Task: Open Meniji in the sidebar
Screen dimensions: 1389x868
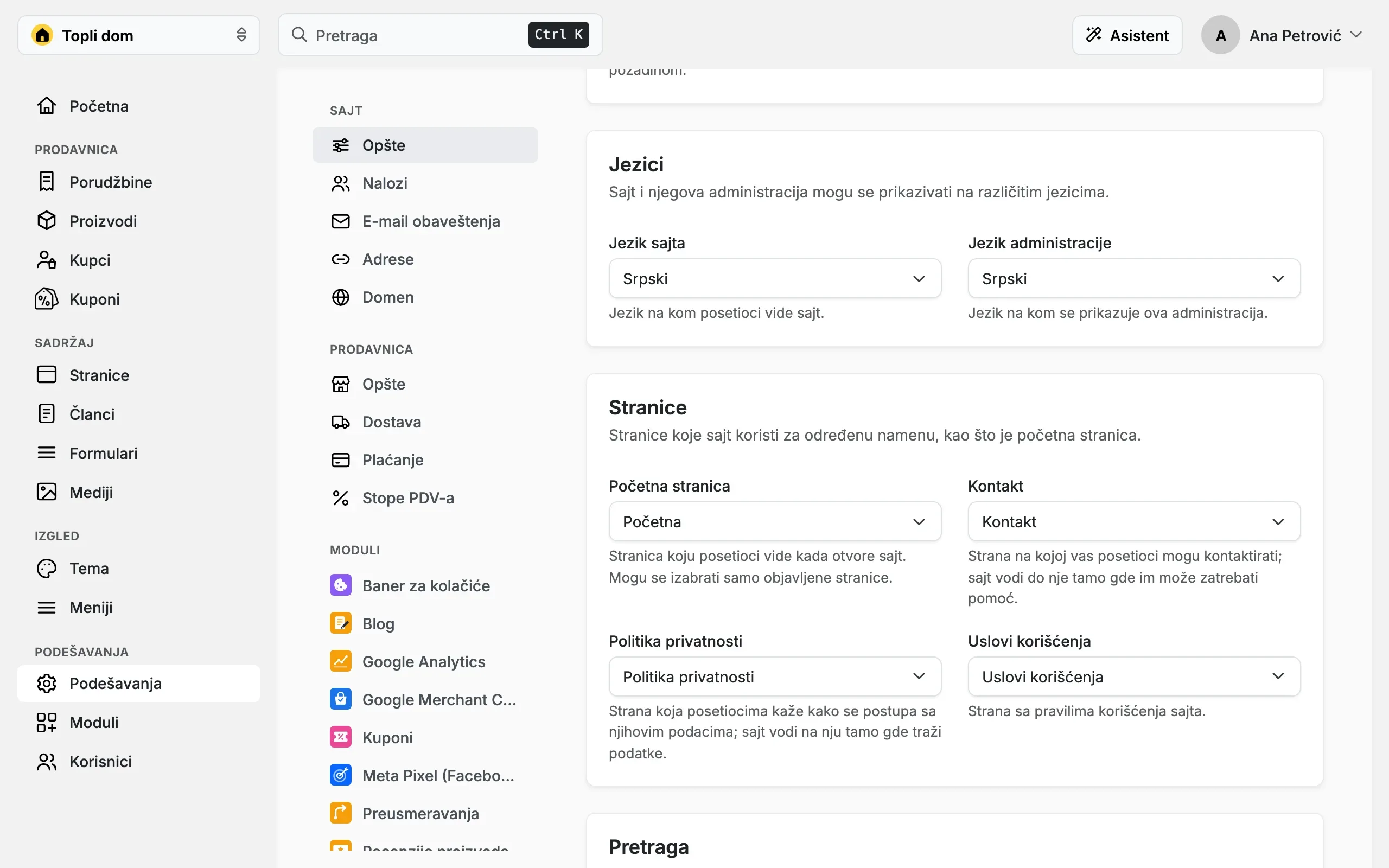Action: click(x=139, y=608)
